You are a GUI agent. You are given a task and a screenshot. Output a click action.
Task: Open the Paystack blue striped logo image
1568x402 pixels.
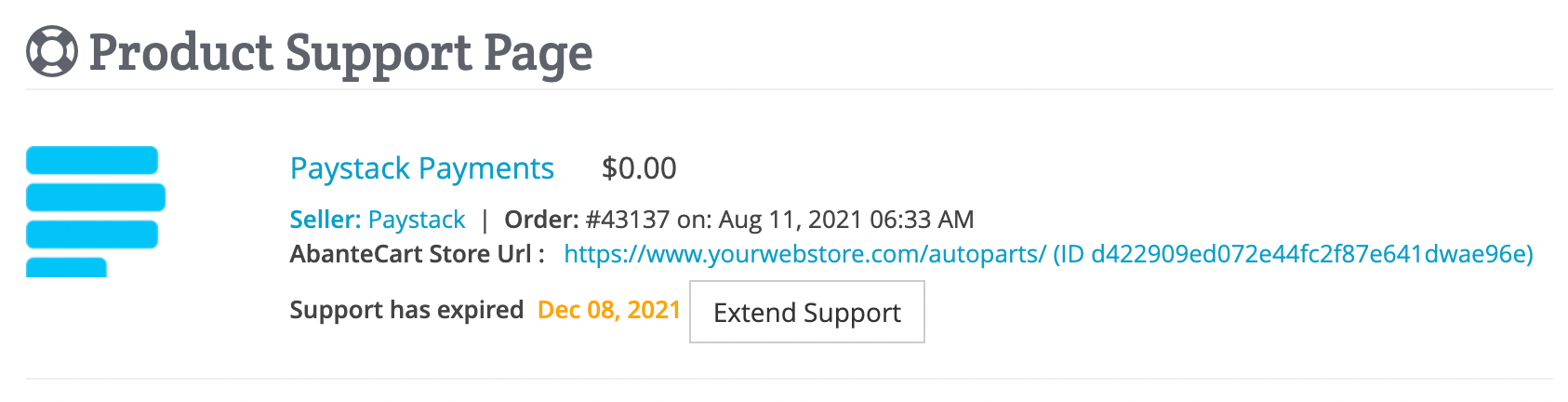coord(96,211)
